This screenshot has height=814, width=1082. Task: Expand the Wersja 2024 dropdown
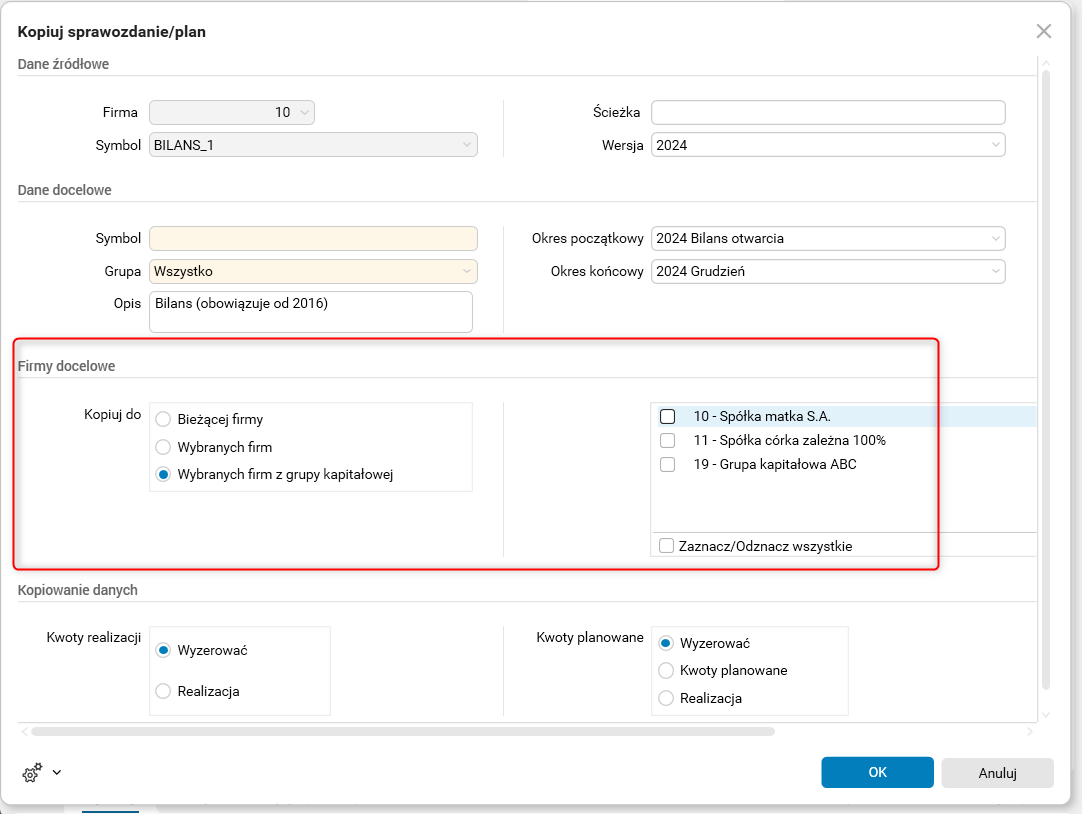996,145
